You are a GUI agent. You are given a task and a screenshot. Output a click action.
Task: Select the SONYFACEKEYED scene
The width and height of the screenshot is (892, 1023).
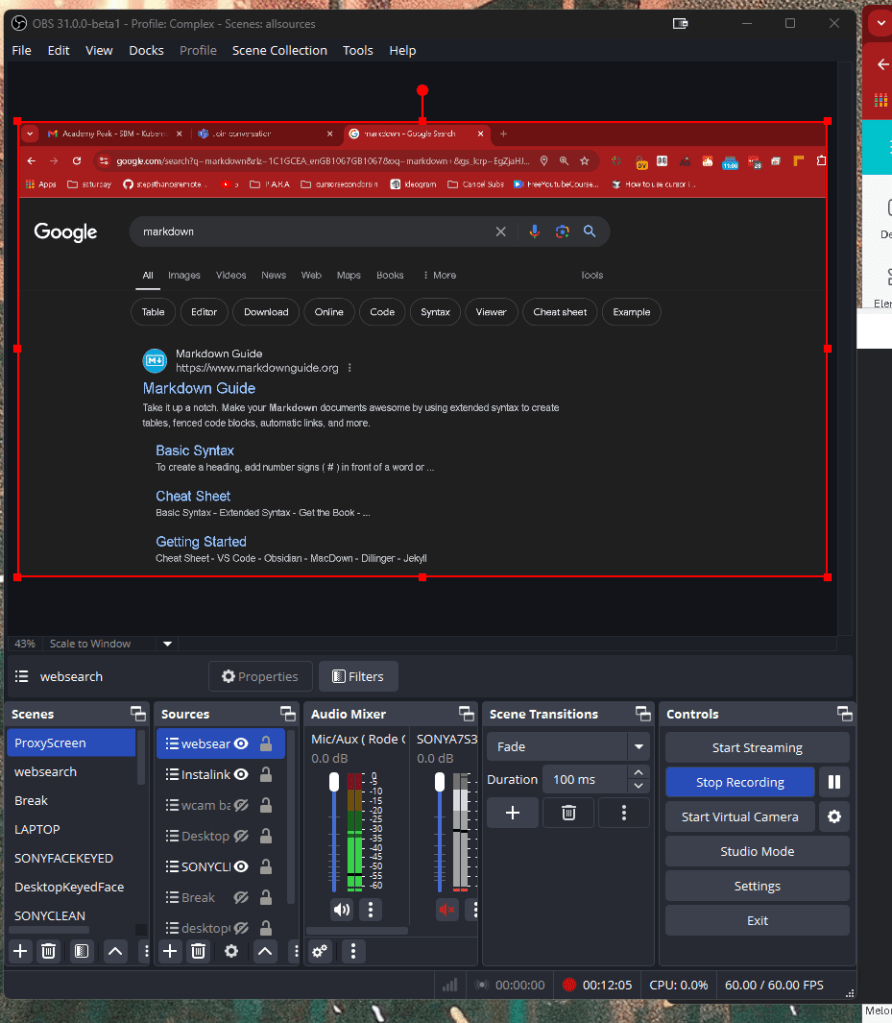click(72, 858)
